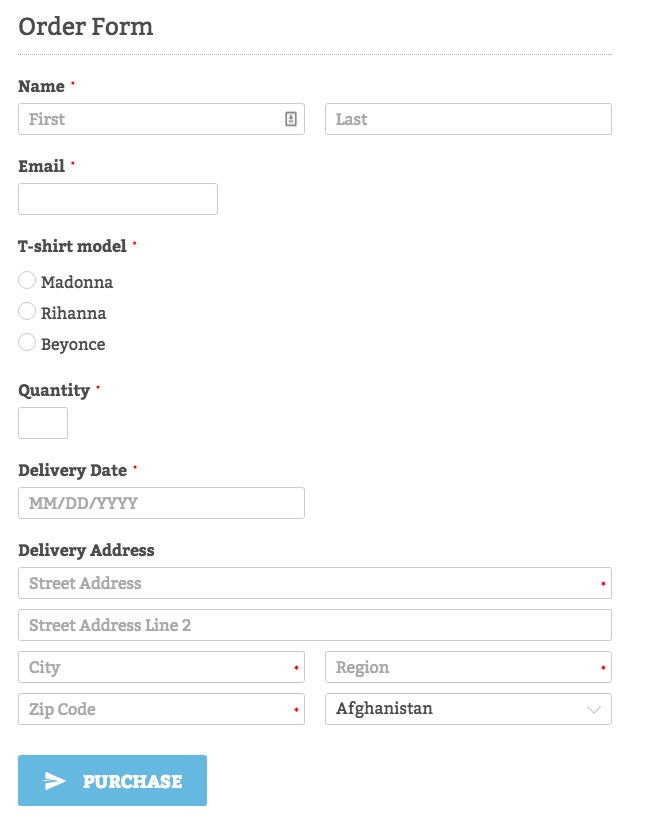Click into the Email input field

(x=117, y=198)
